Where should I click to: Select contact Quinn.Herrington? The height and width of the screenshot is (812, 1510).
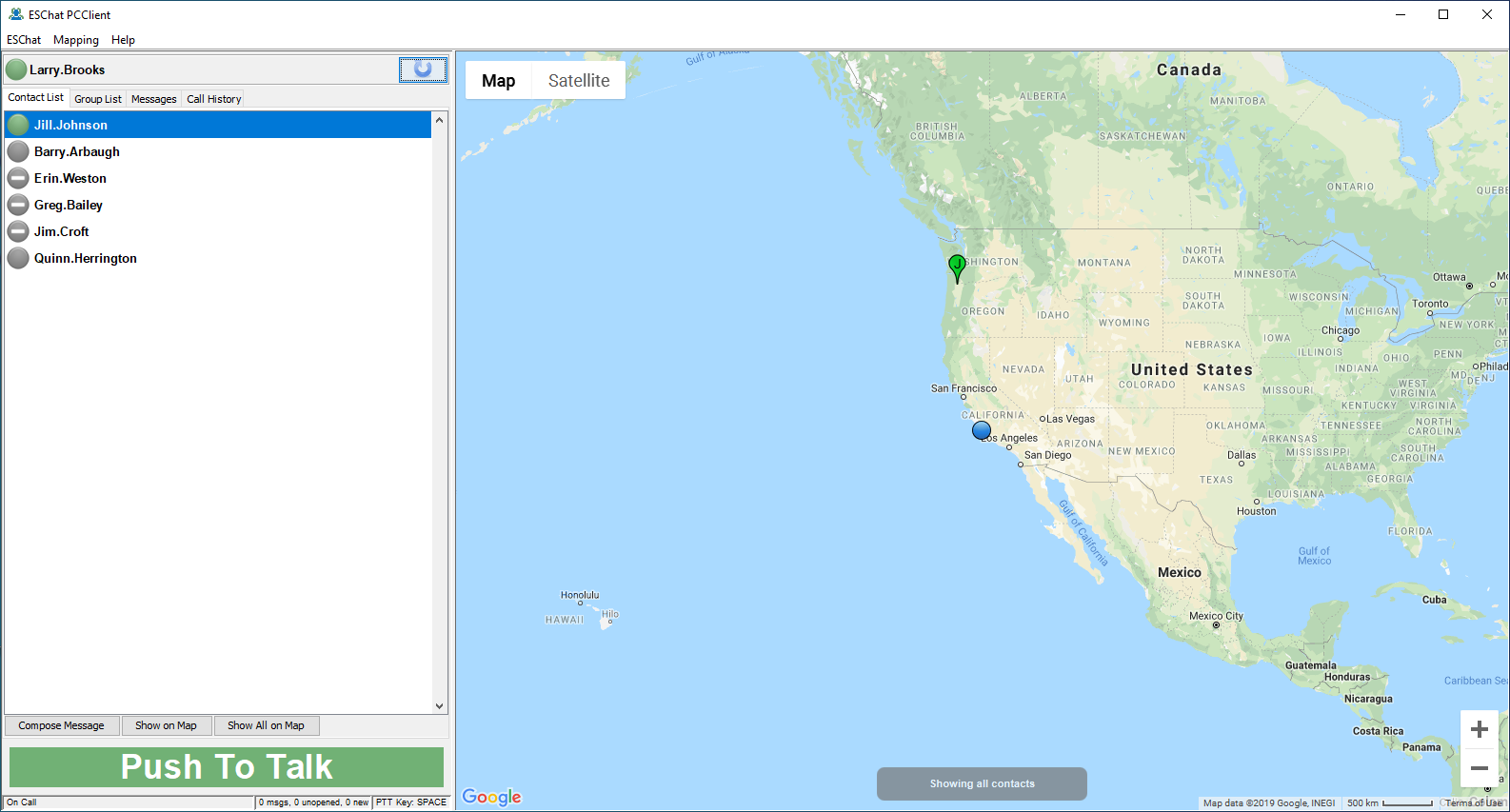point(218,258)
